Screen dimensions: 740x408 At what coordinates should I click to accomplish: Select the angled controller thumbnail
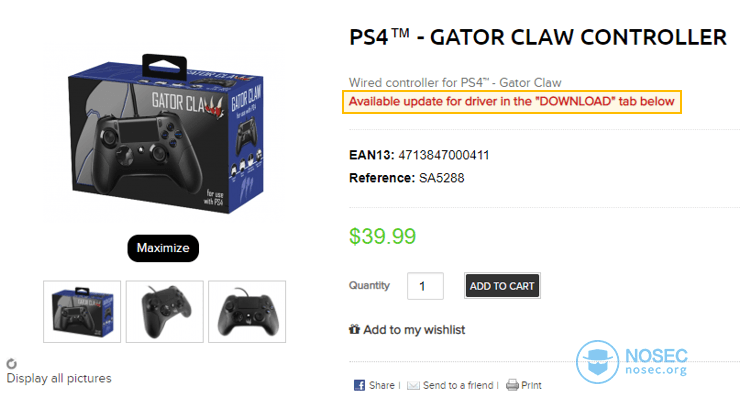coord(165,312)
